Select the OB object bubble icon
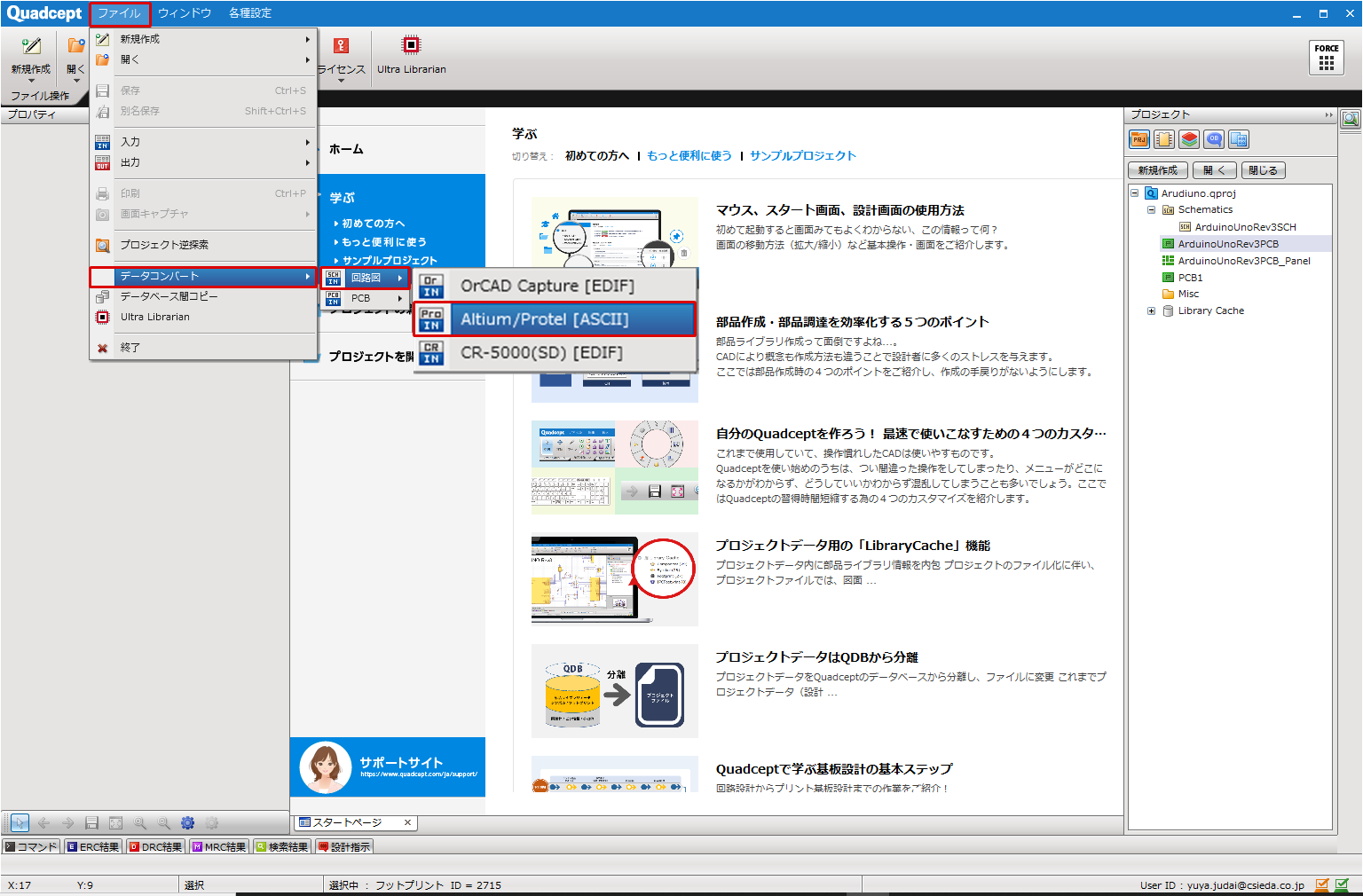 [x=1214, y=139]
